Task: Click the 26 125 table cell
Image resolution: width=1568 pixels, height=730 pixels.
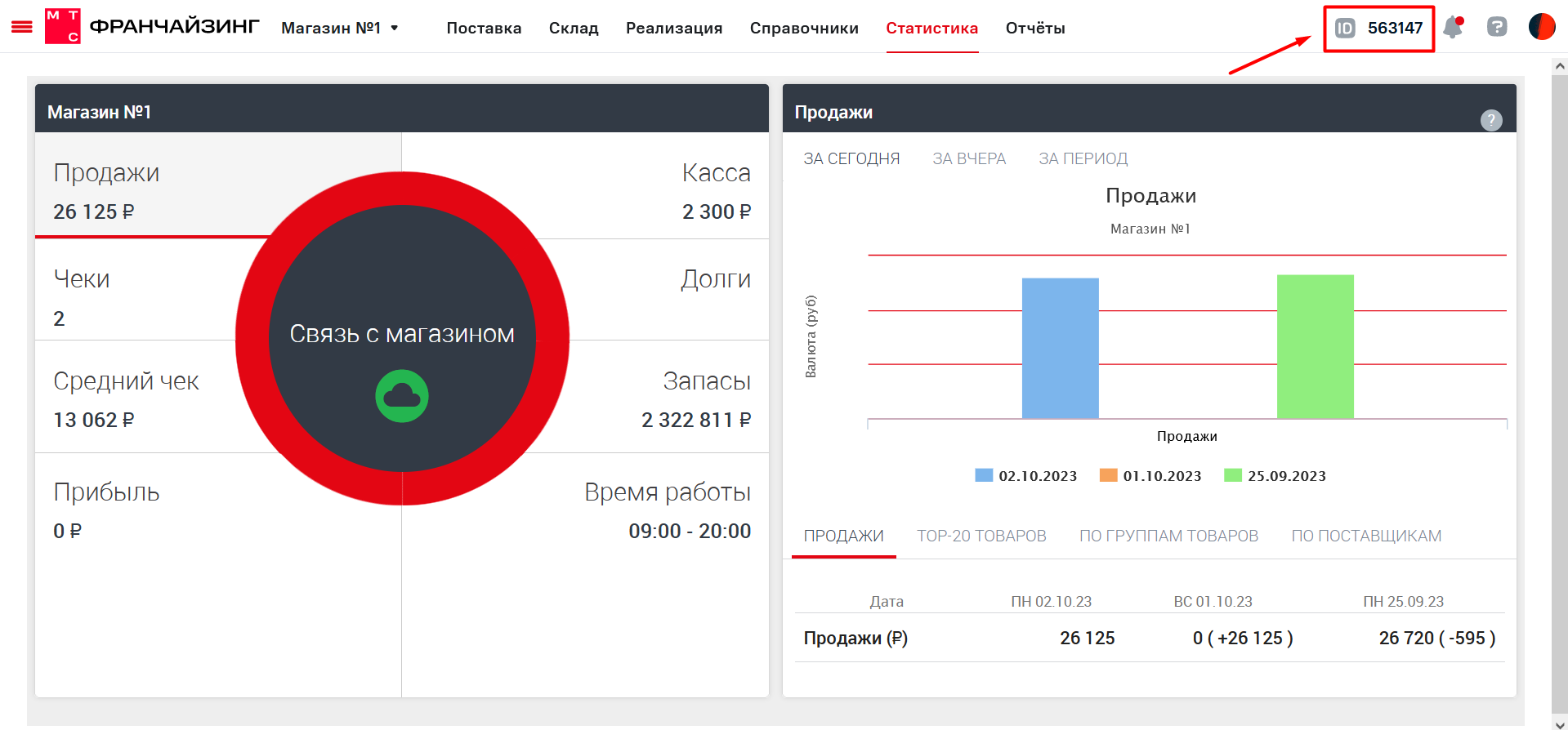Action: [1088, 638]
